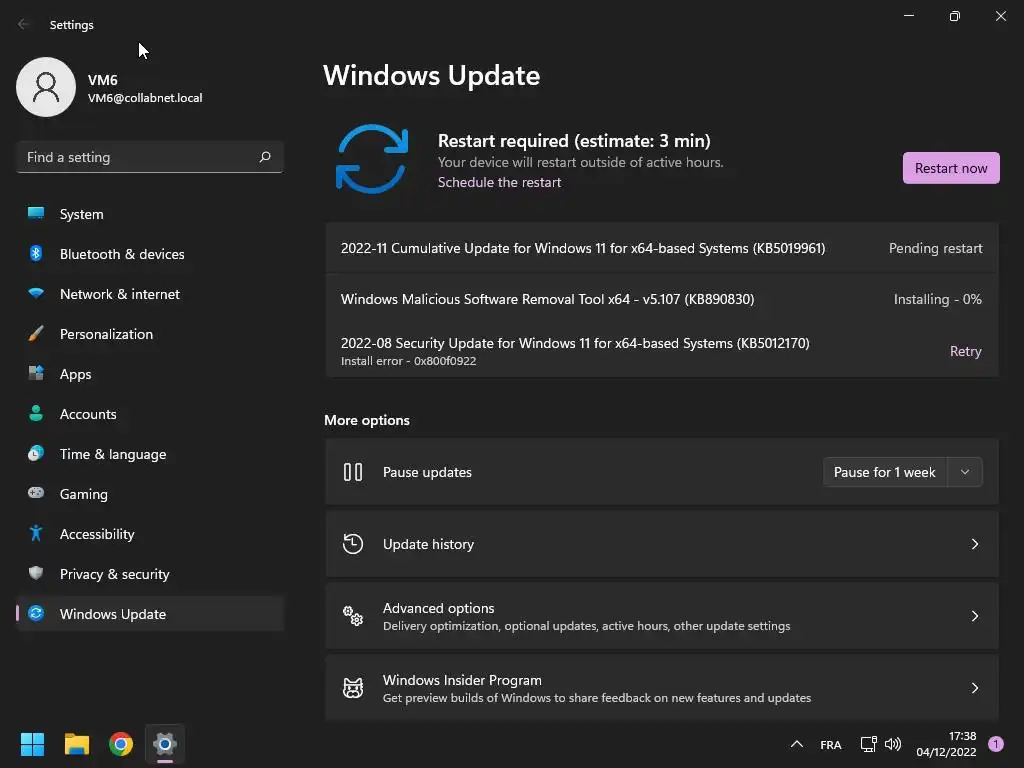Open Update history with its chevron

click(x=975, y=544)
